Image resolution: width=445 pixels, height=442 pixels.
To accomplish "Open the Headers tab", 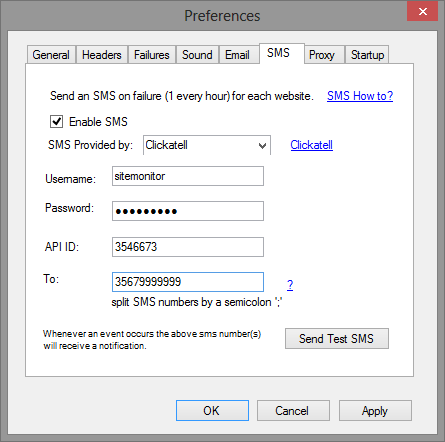I will click(102, 55).
